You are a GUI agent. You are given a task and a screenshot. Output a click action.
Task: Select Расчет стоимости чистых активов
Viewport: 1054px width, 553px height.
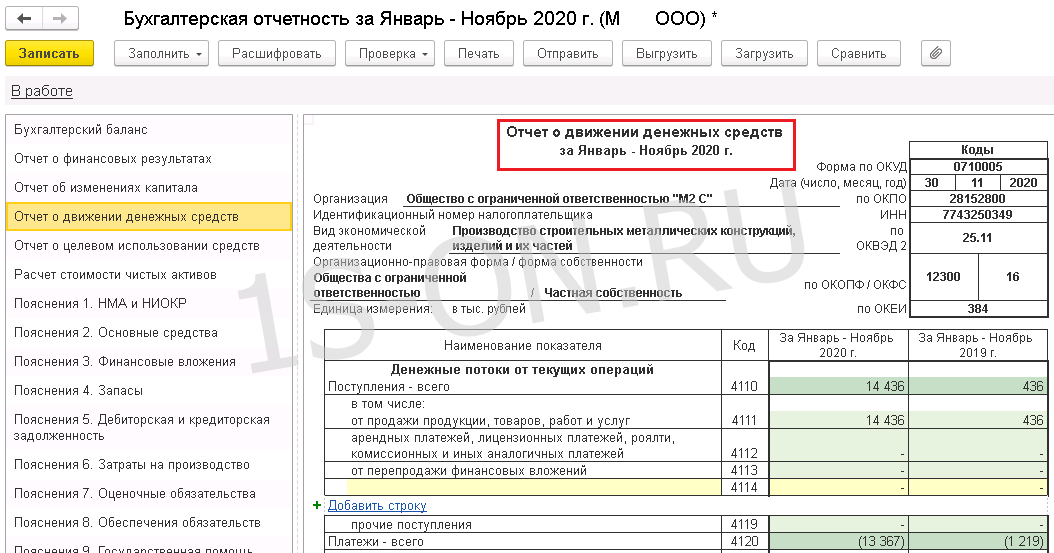[149, 274]
